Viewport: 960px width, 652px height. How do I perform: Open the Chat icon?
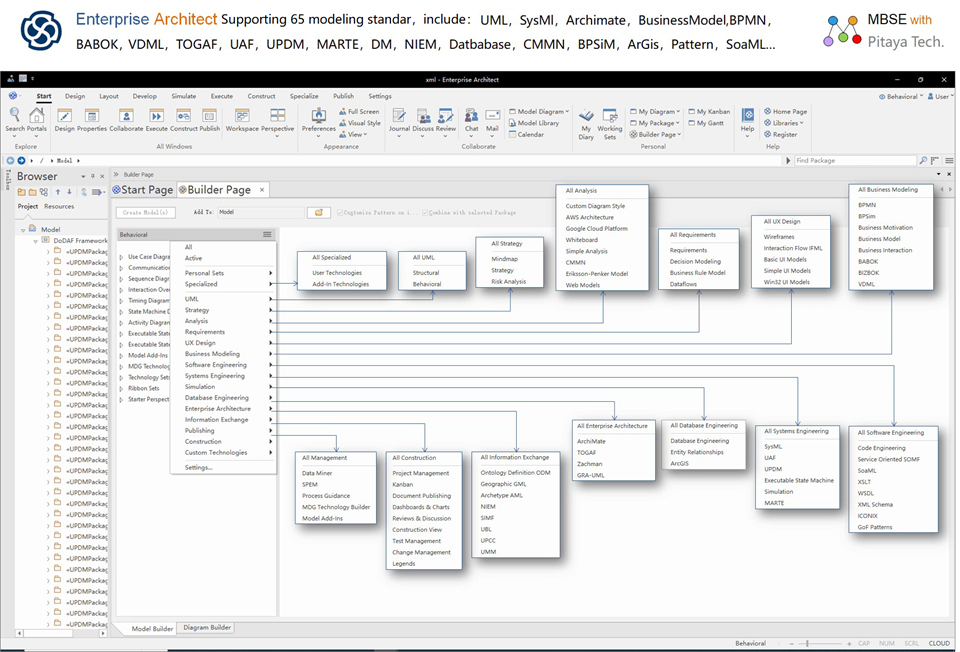tap(471, 115)
